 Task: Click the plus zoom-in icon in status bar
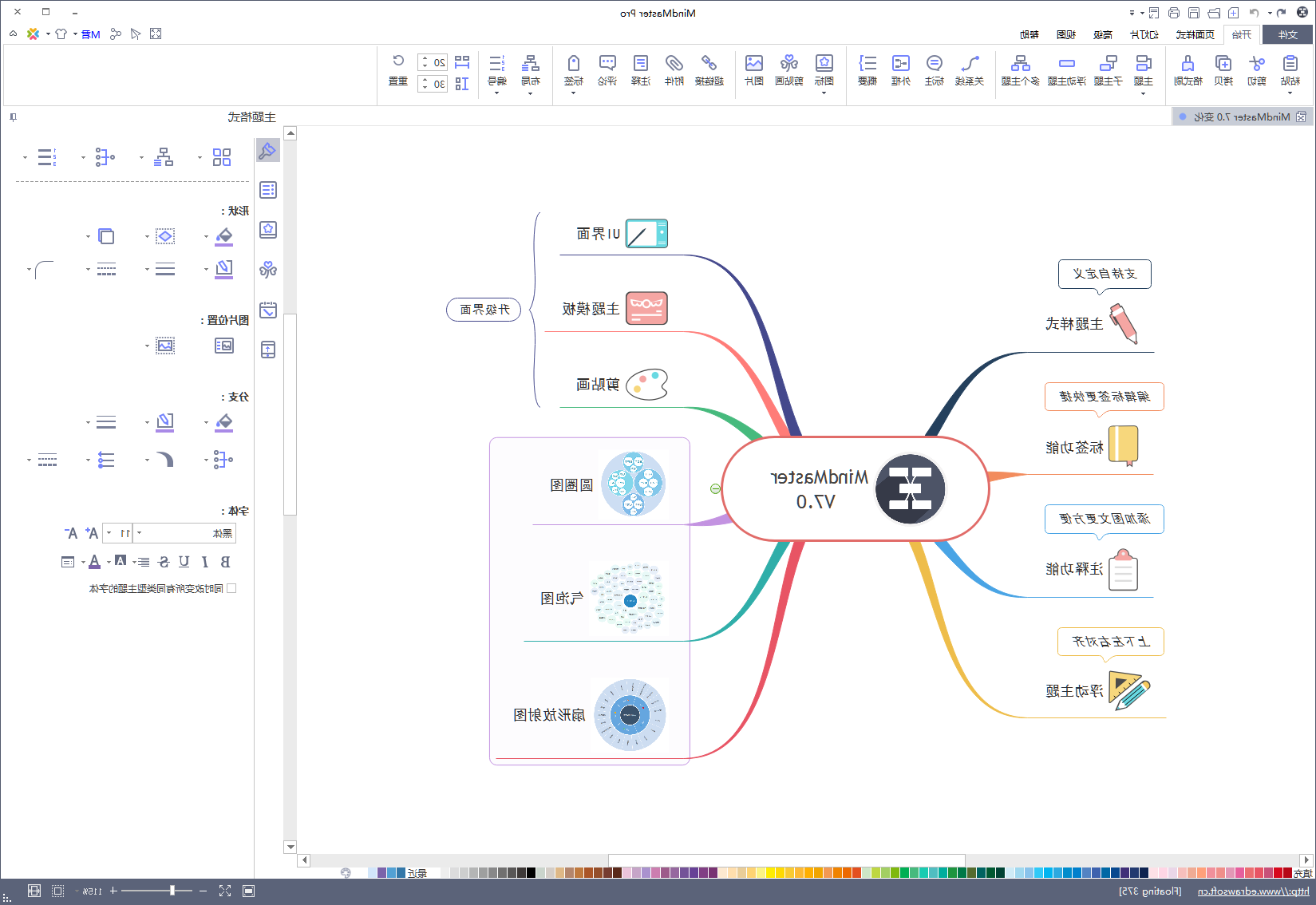pos(113,891)
